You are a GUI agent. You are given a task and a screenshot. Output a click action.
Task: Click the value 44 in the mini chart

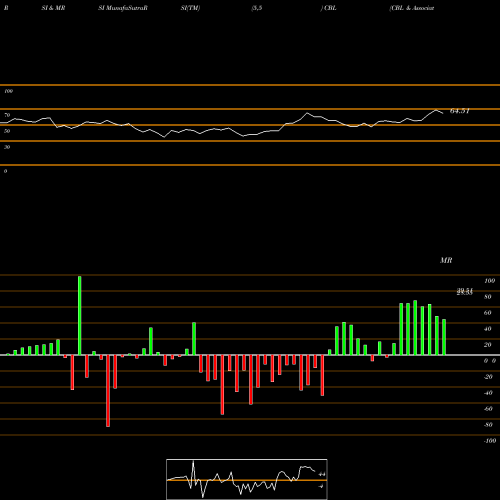click(322, 474)
